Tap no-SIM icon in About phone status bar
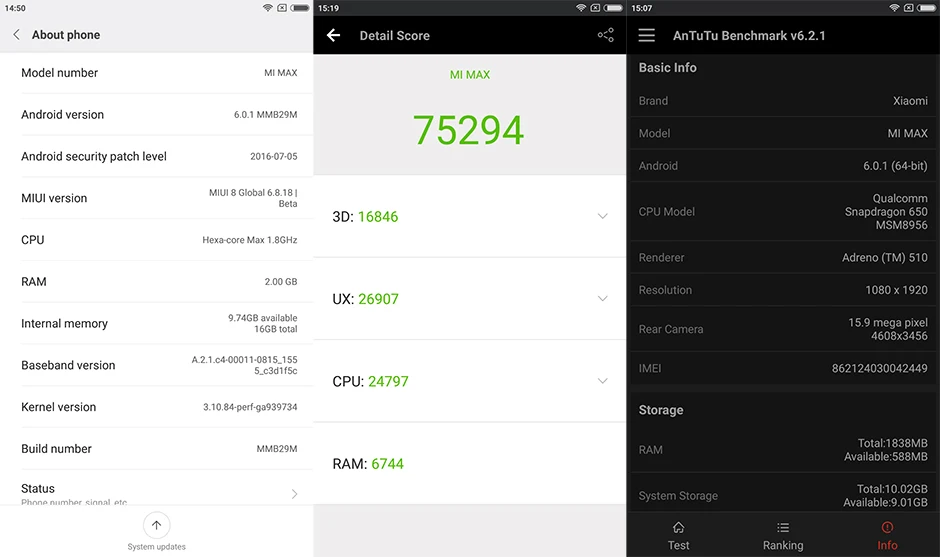940x557 pixels. coord(282,8)
